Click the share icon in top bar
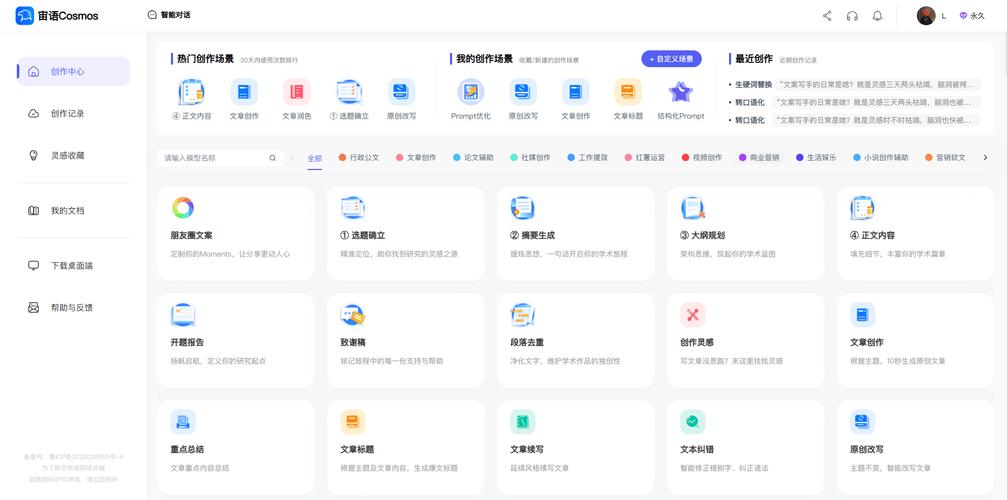The image size is (1007, 500). click(827, 16)
